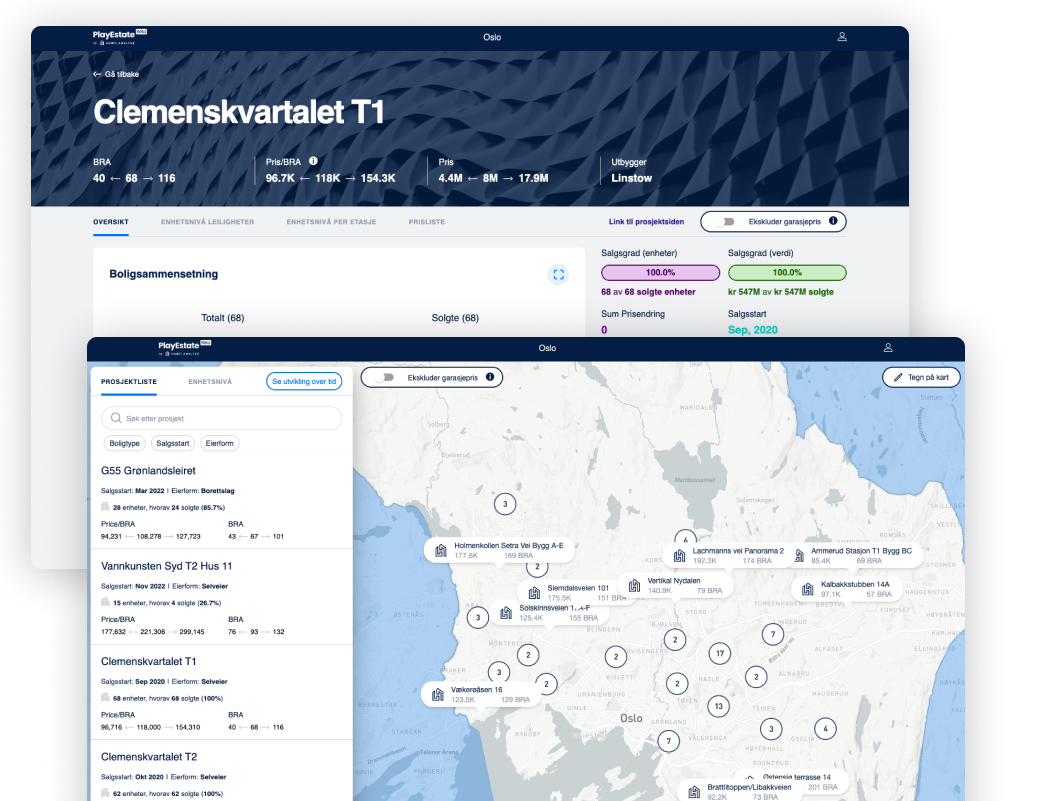1053x801 pixels.
Task: Click 'Solgte (68)' chart label
Action: click(x=455, y=318)
